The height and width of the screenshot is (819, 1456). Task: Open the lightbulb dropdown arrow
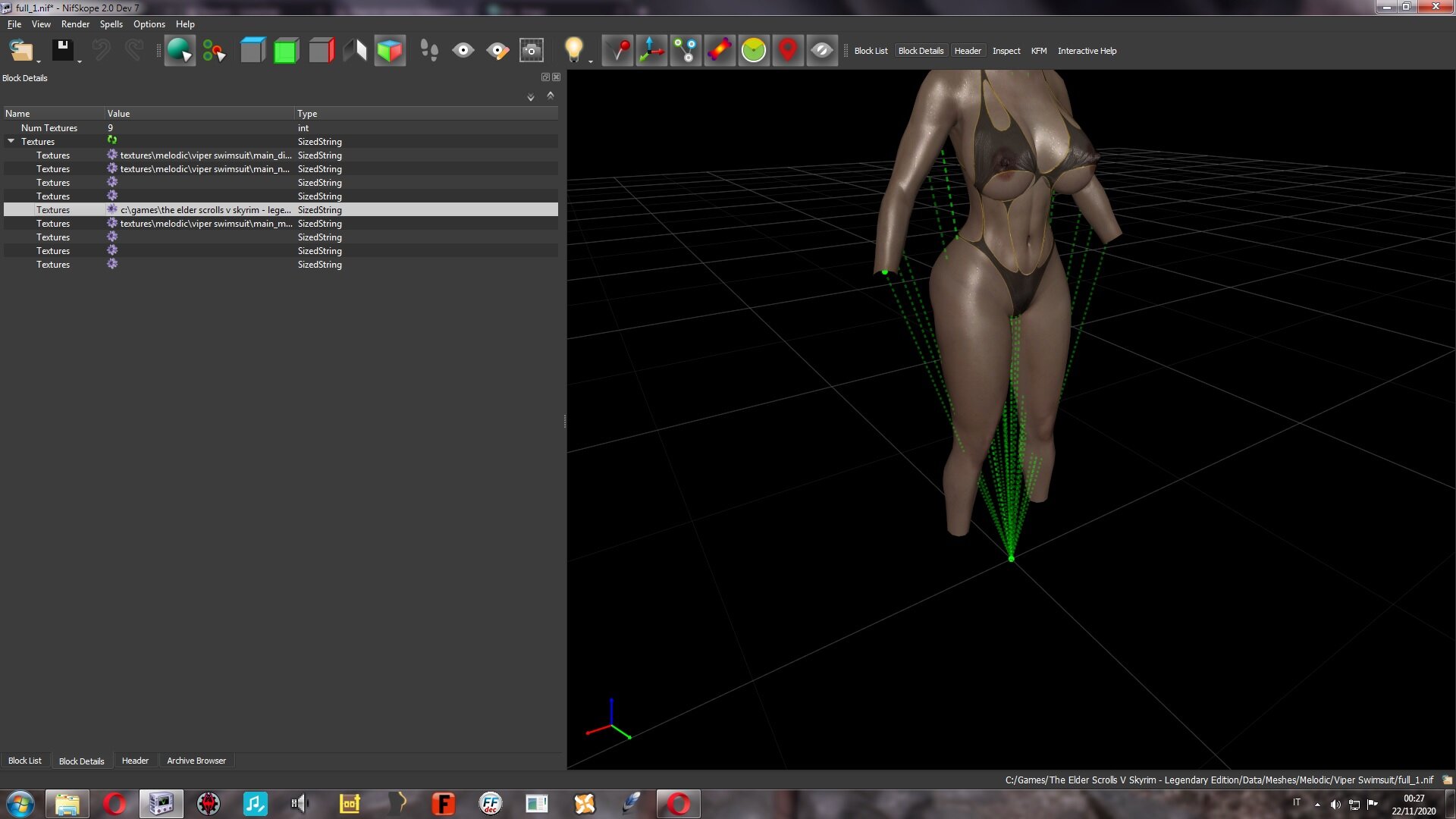(590, 61)
